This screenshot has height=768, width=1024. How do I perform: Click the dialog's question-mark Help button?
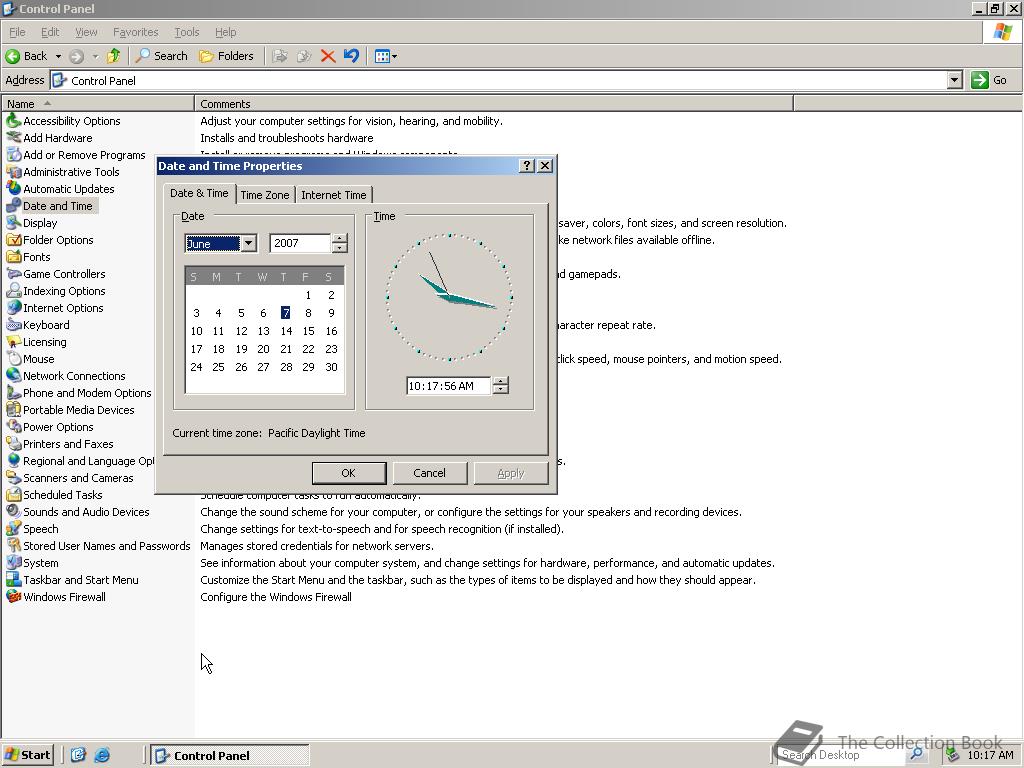tap(527, 166)
